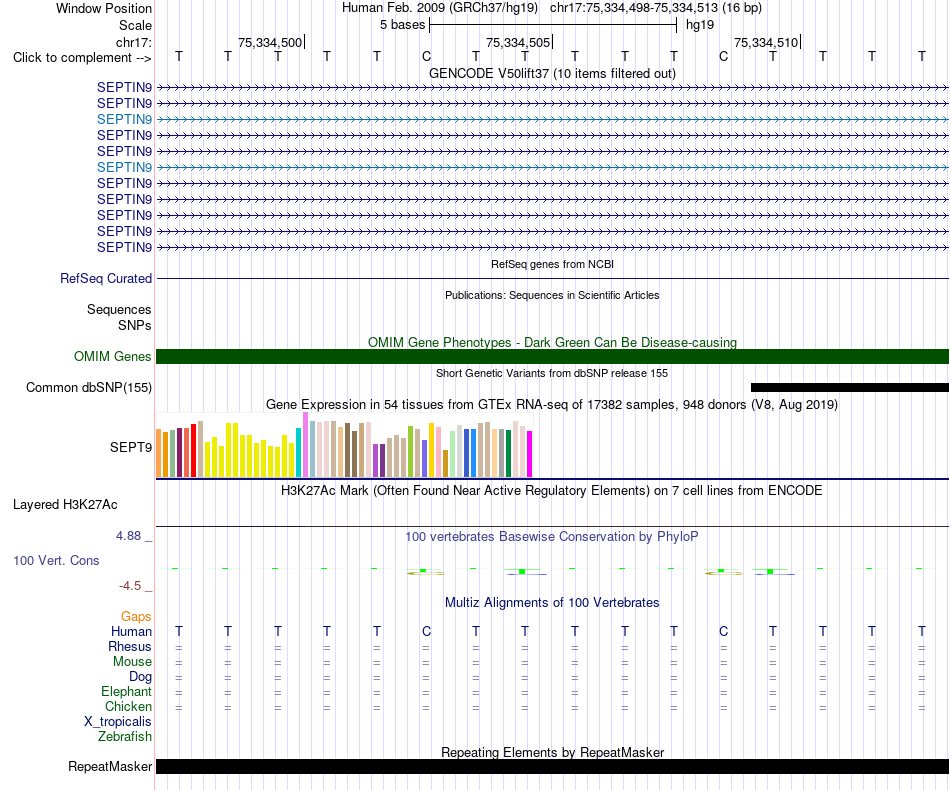950x790 pixels.
Task: Click the RepeatMasker track label
Action: pyautogui.click(x=110, y=766)
